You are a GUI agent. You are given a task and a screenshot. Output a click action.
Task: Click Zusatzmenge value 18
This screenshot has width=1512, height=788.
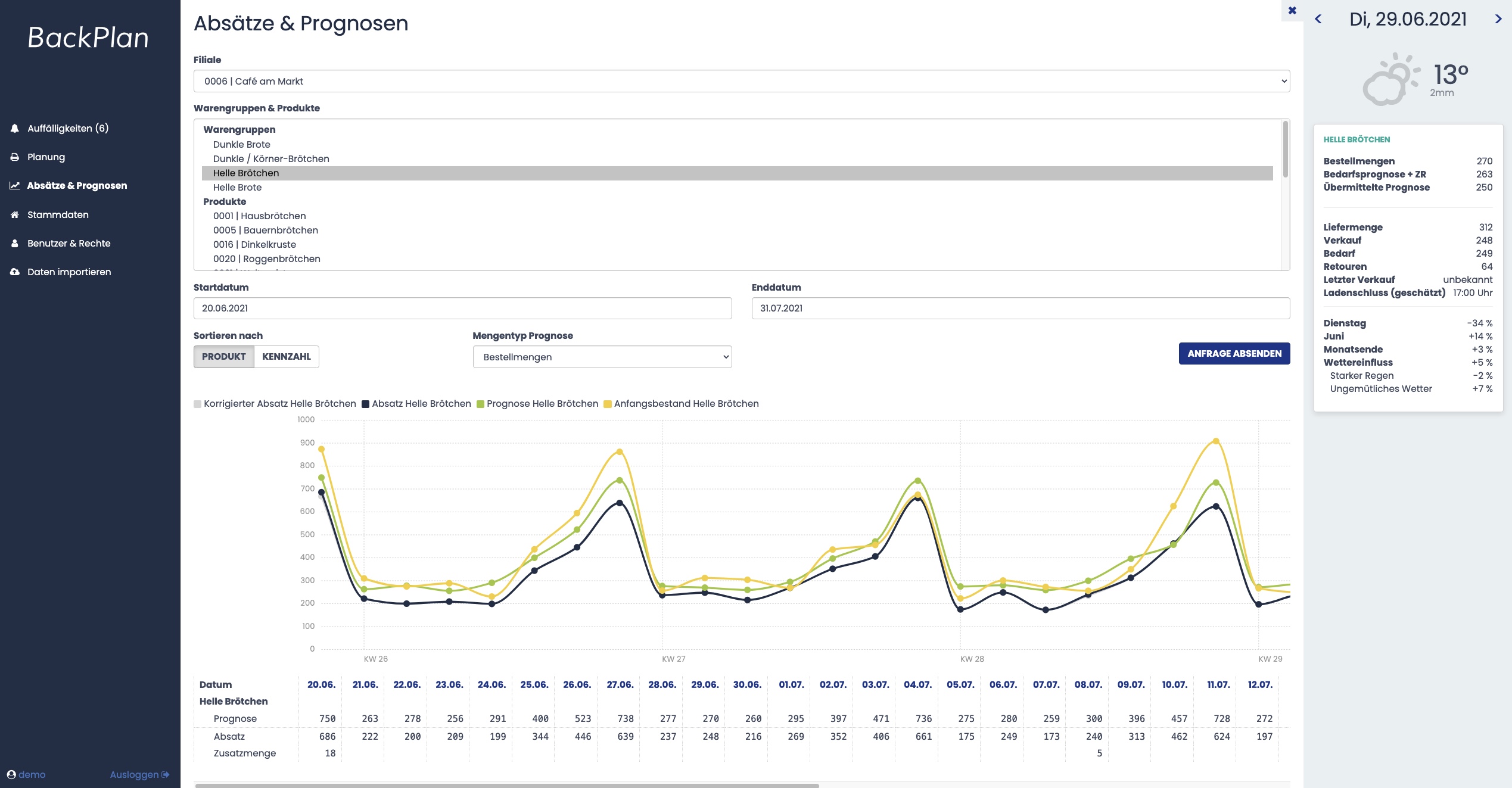(330, 753)
